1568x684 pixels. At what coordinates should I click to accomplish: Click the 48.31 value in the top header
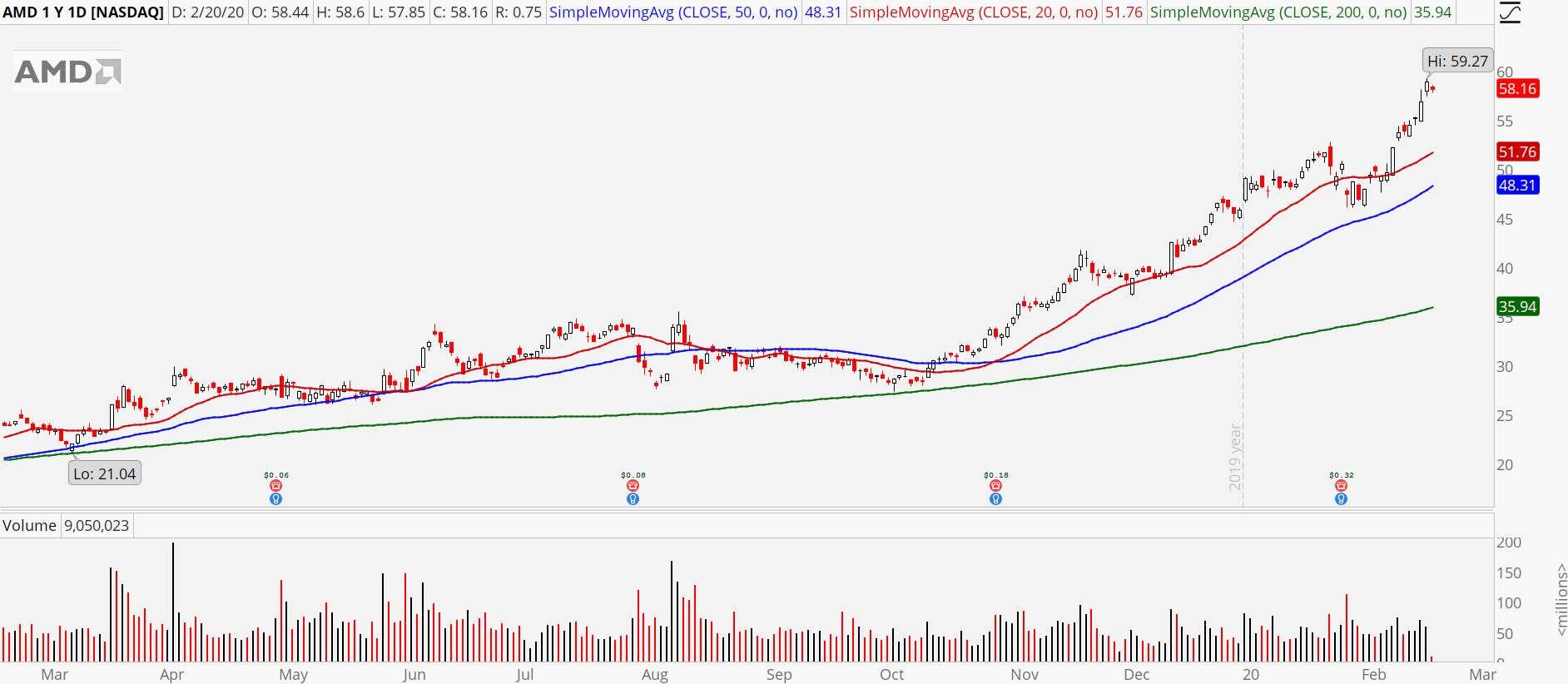coord(823,12)
